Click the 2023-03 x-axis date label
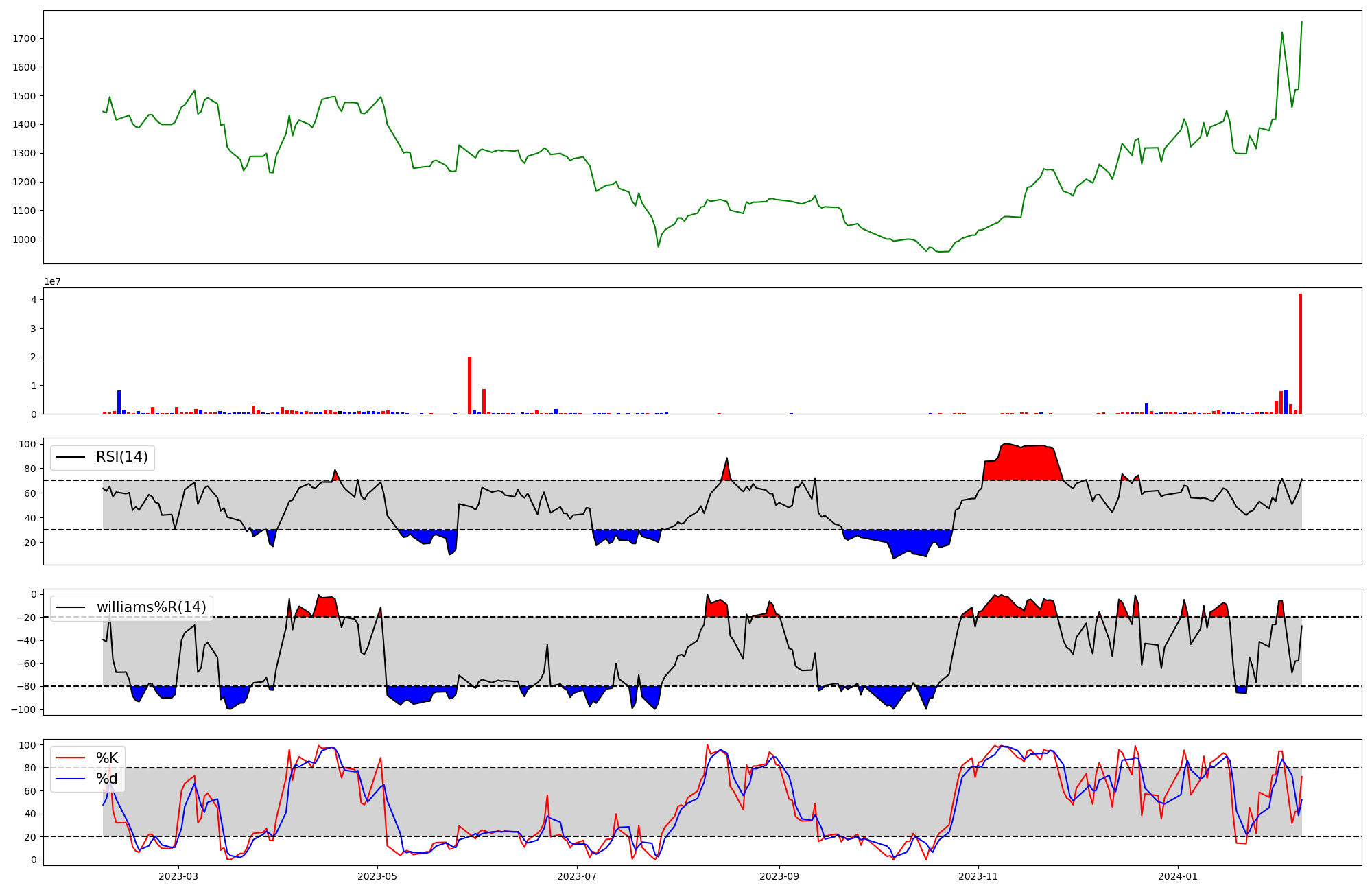 coord(178,876)
